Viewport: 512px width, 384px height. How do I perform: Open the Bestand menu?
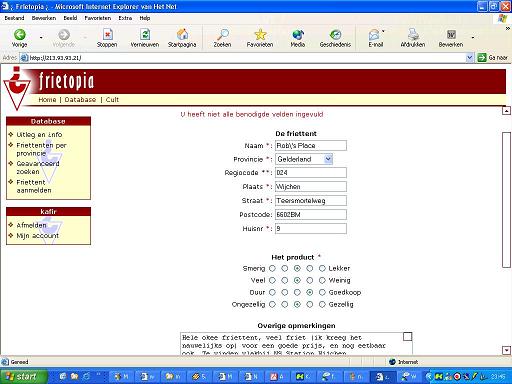pyautogui.click(x=14, y=18)
